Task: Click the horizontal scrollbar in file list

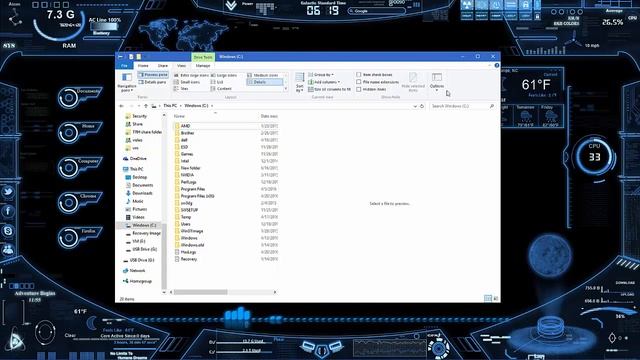Action: click(200, 292)
